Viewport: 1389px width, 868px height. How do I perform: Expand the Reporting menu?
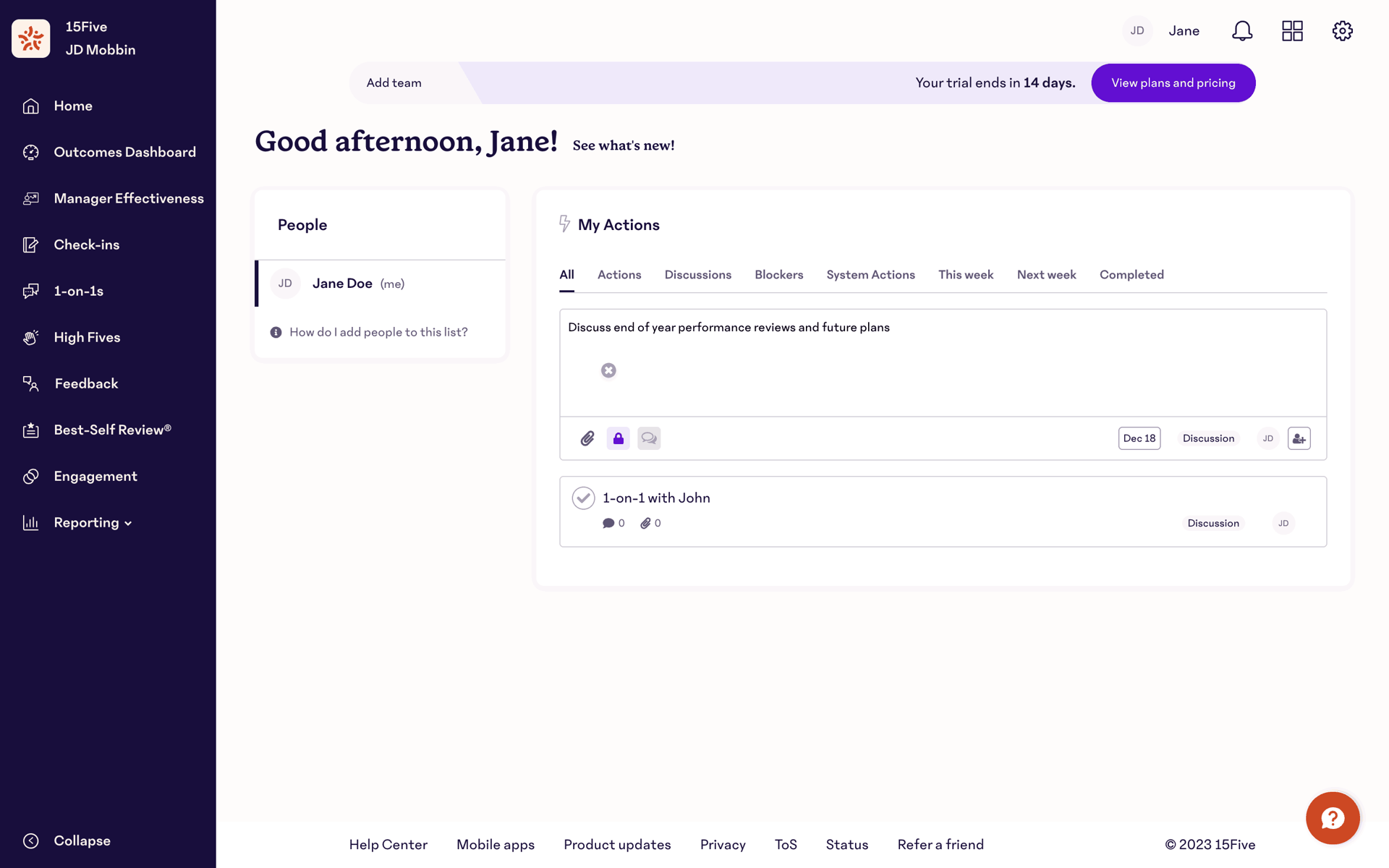coord(77,522)
